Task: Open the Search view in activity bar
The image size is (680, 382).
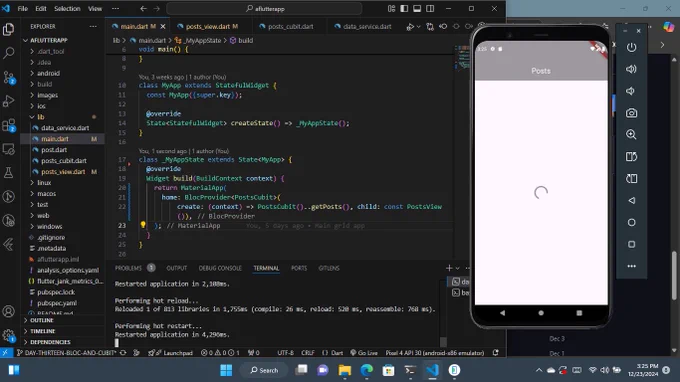Action: (x=9, y=53)
